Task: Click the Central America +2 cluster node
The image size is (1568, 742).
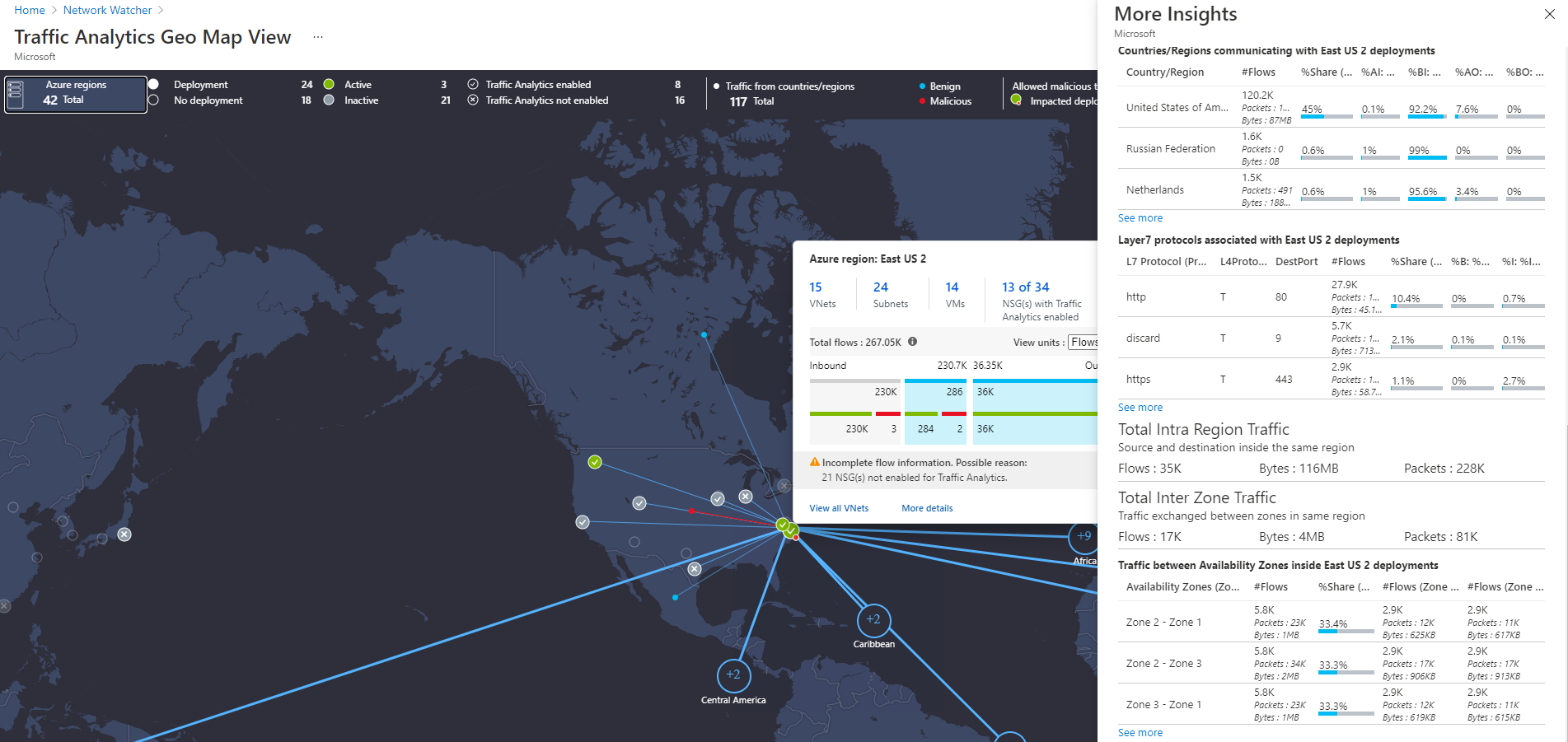Action: point(733,675)
